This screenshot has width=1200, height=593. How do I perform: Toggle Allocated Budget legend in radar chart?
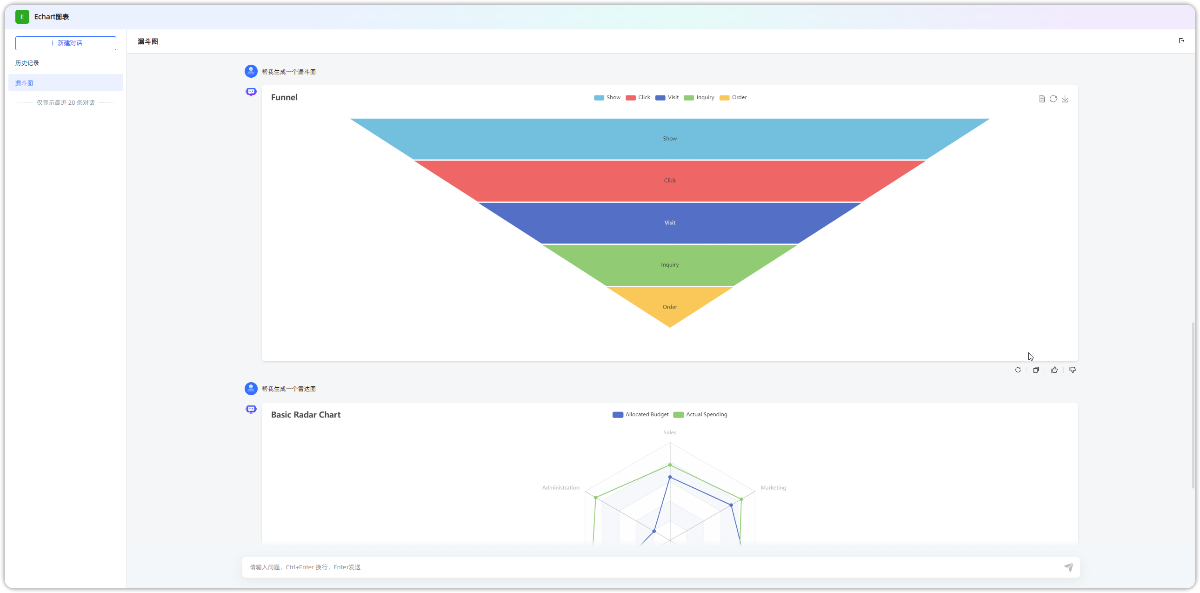coord(641,414)
